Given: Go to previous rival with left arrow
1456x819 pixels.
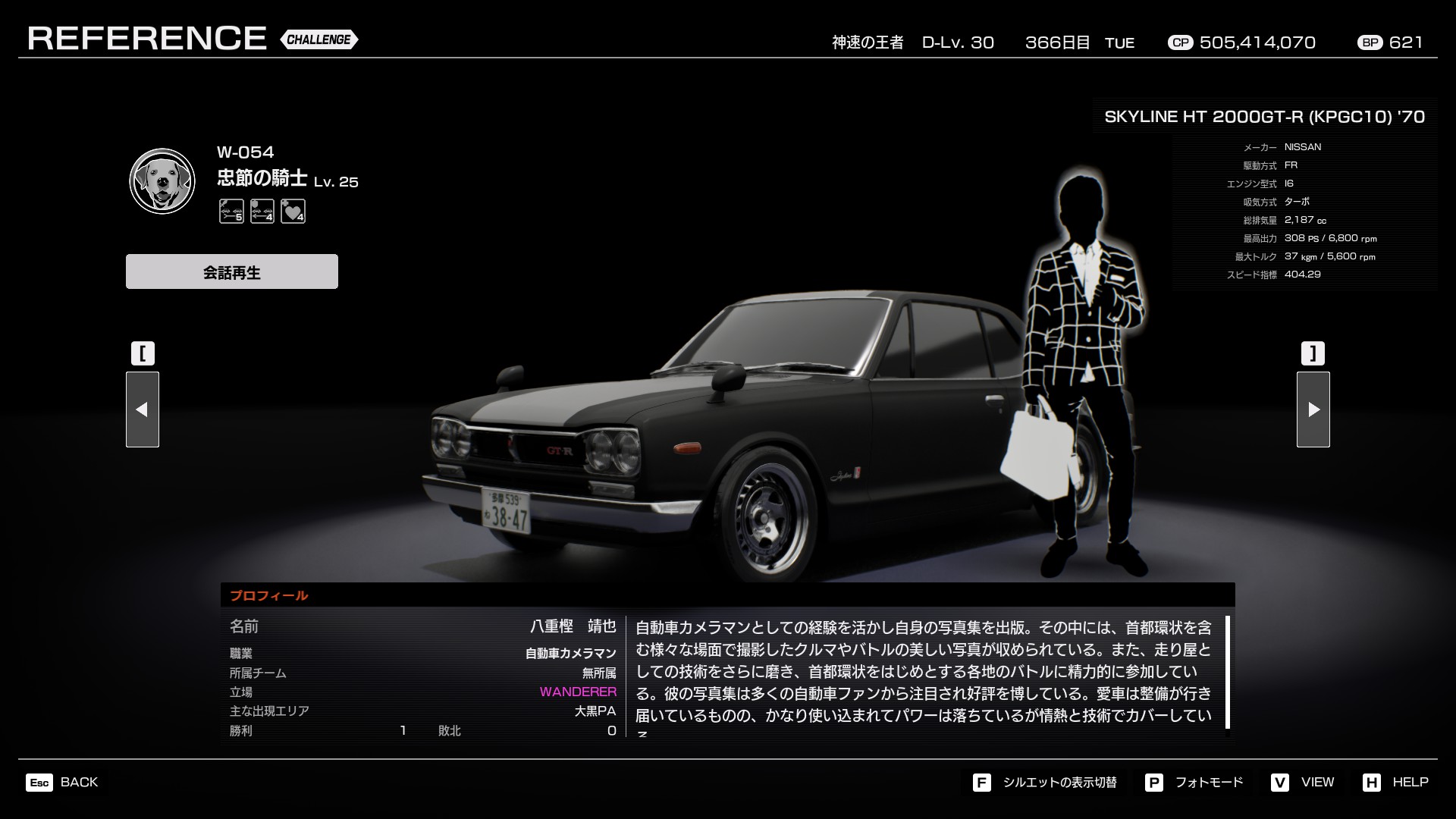Looking at the screenshot, I should point(143,409).
